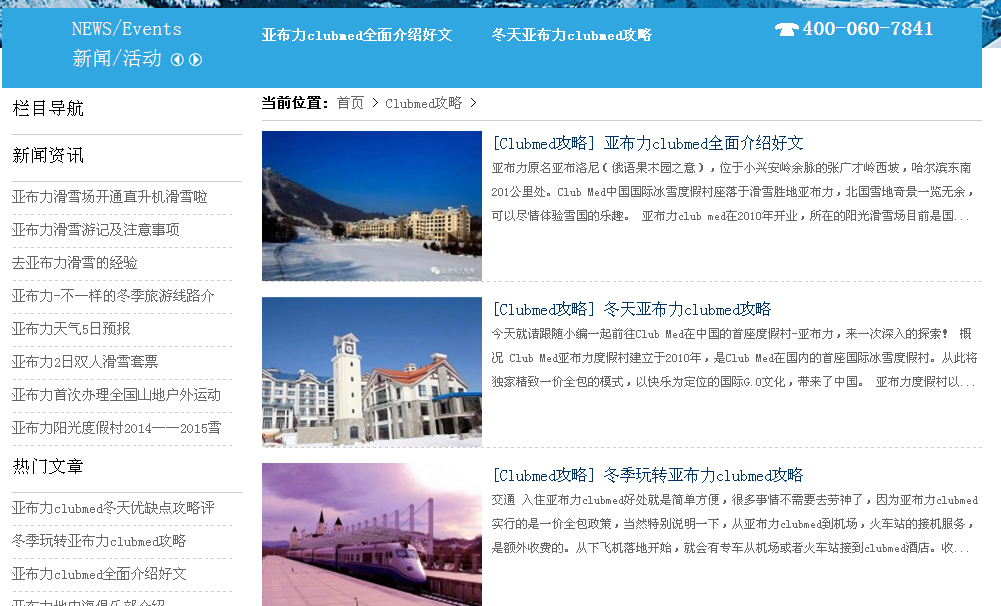Click the 400-060-7841 phone number
This screenshot has width=1001, height=606.
click(x=868, y=29)
